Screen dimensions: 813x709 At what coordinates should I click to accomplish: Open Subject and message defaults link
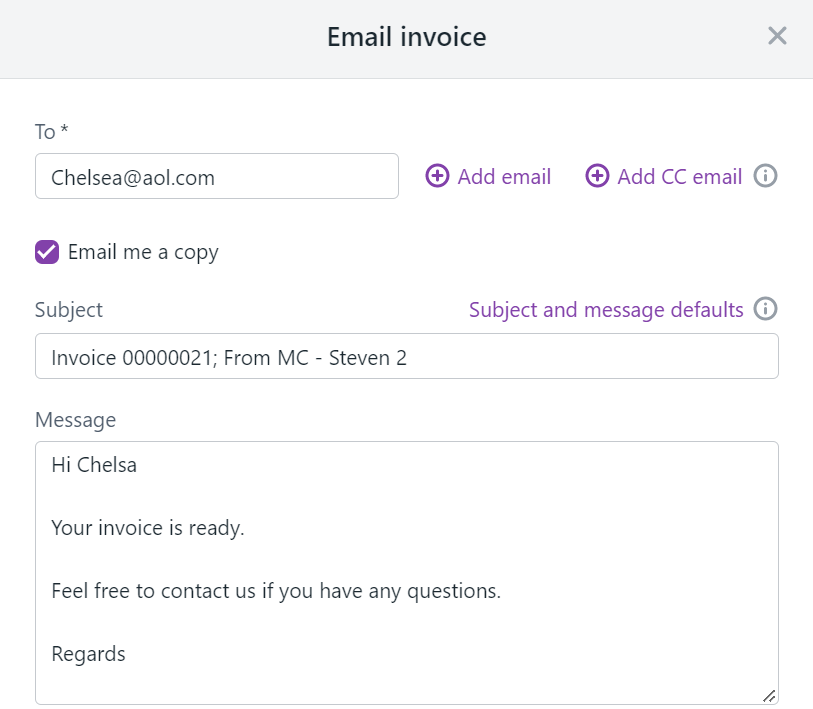tap(606, 310)
